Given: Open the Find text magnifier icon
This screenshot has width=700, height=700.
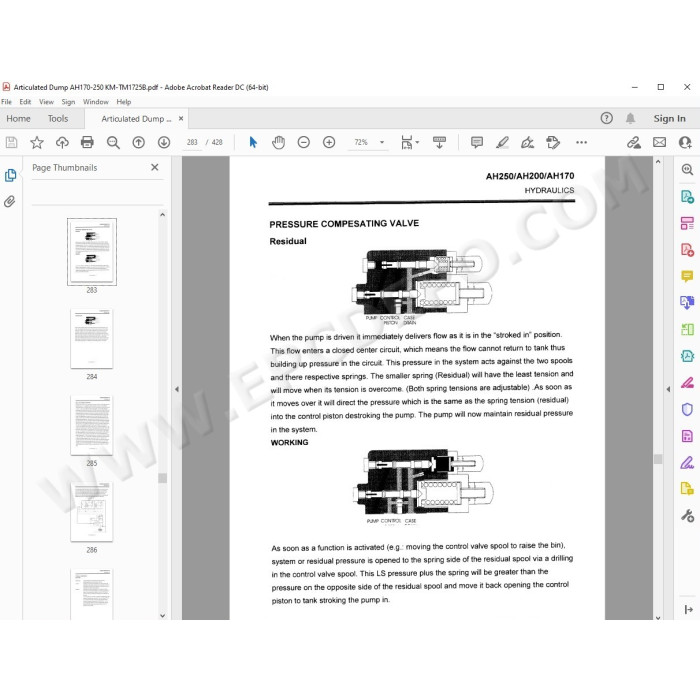Looking at the screenshot, I should tap(113, 142).
